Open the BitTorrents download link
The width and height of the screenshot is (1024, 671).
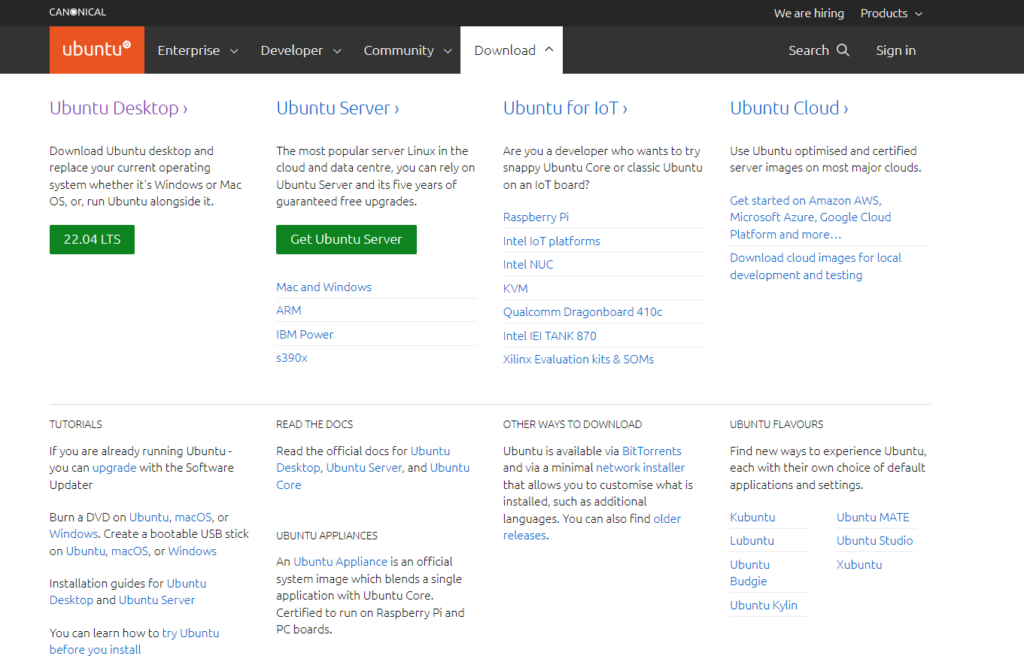tap(651, 451)
